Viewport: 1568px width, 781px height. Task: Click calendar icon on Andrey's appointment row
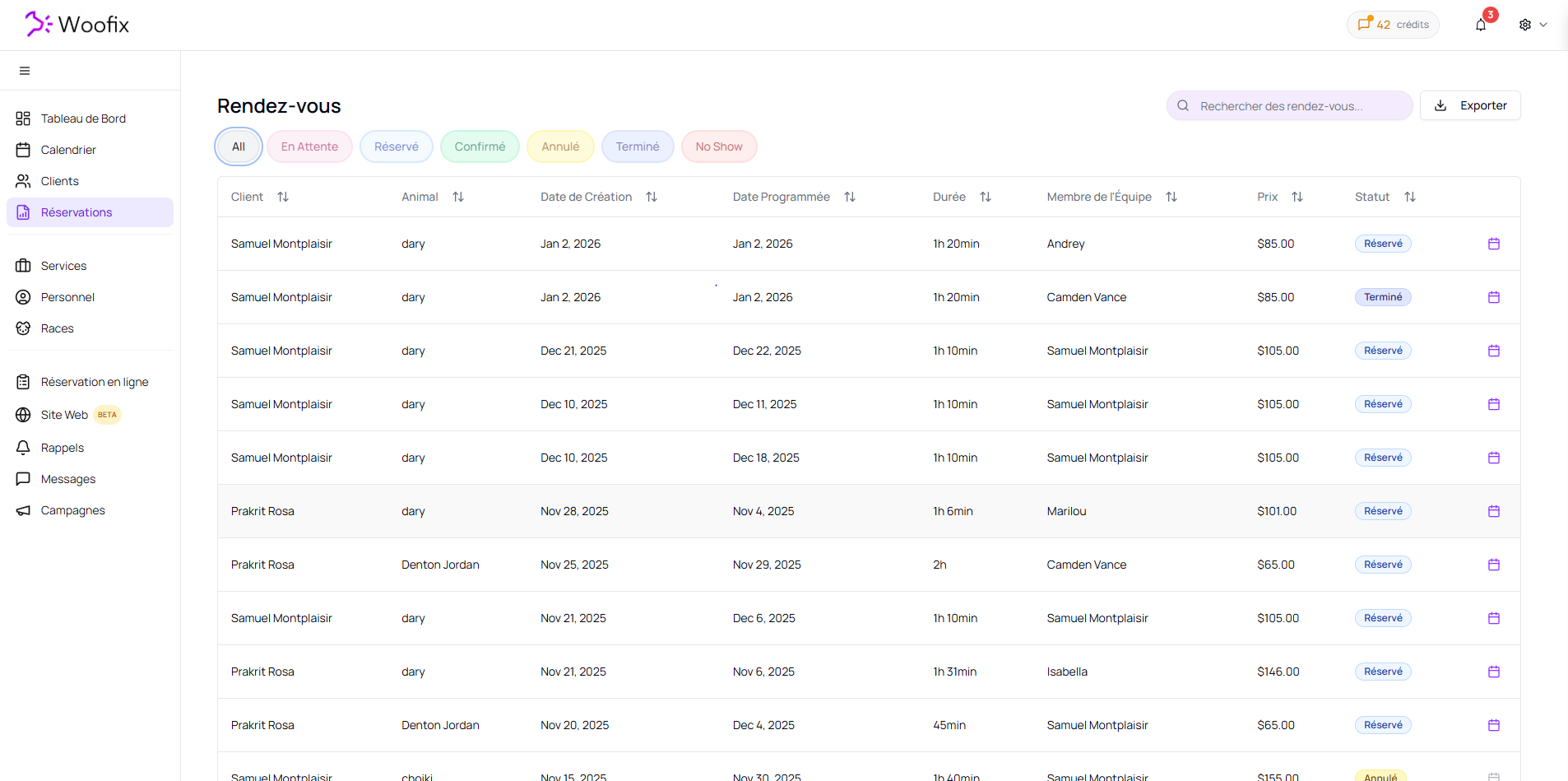[x=1493, y=244]
